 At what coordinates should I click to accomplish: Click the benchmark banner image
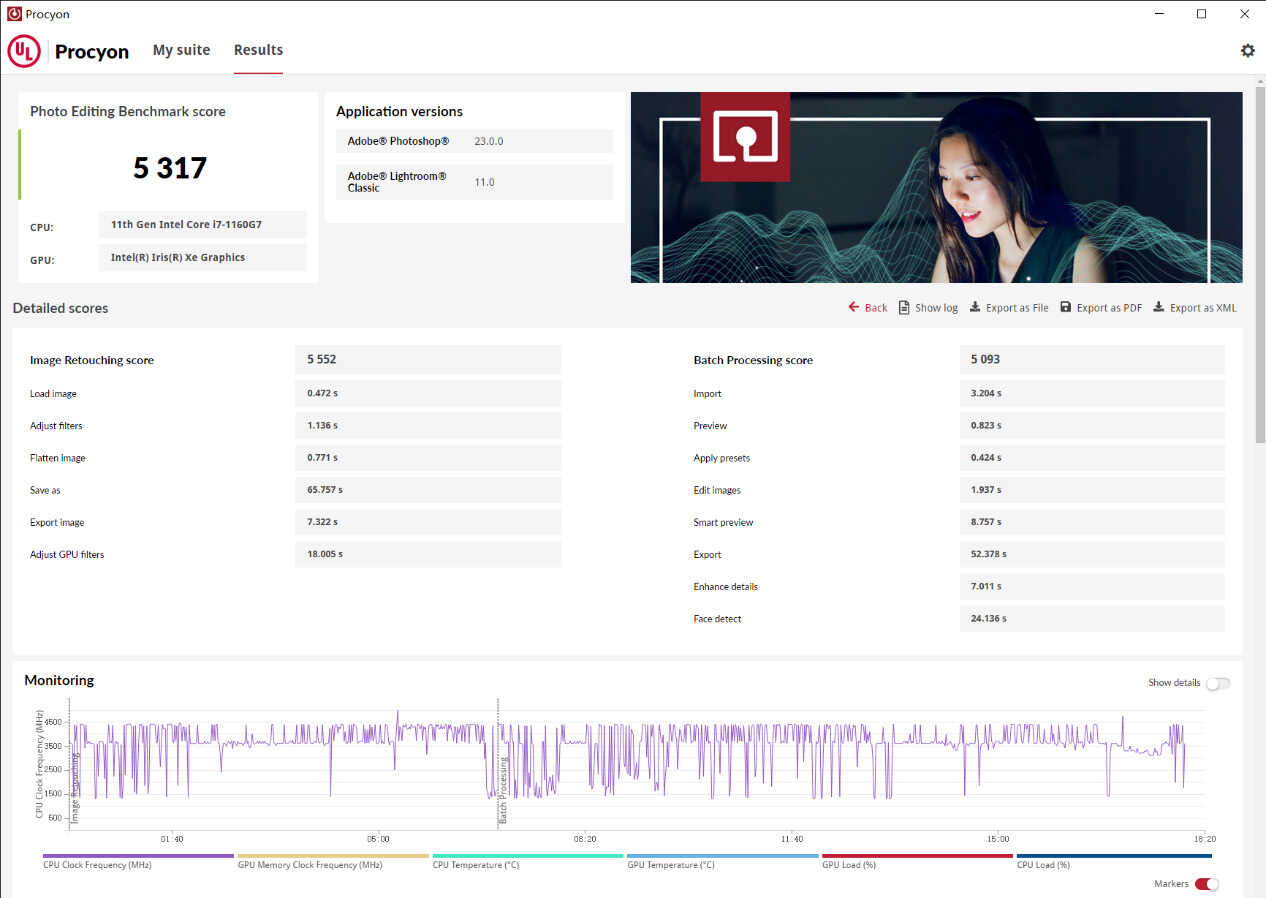[x=936, y=187]
